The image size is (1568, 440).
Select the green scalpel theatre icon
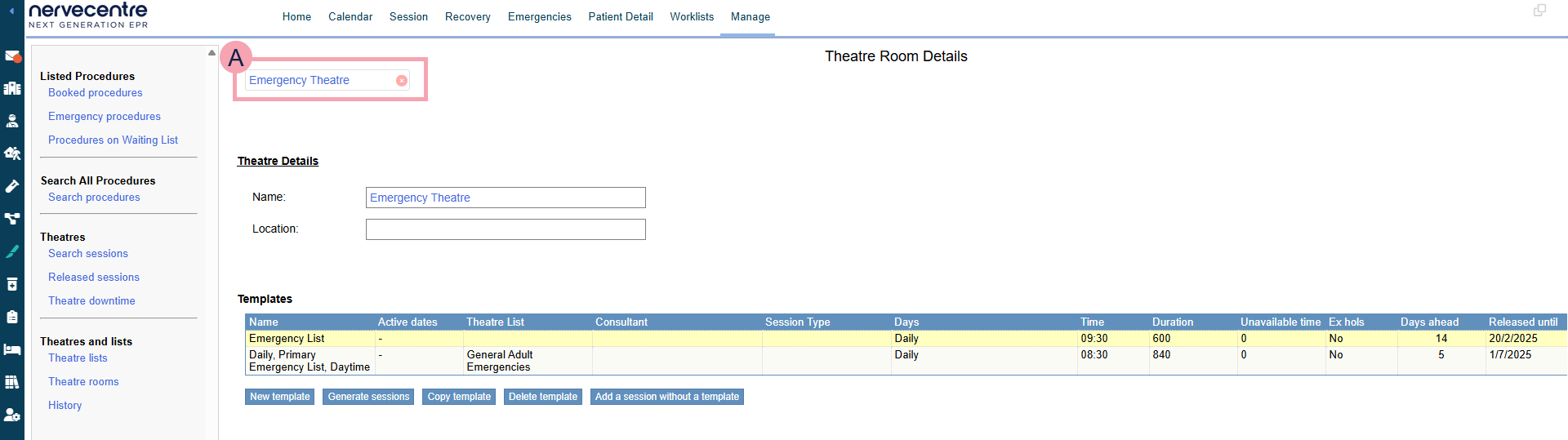click(x=12, y=251)
